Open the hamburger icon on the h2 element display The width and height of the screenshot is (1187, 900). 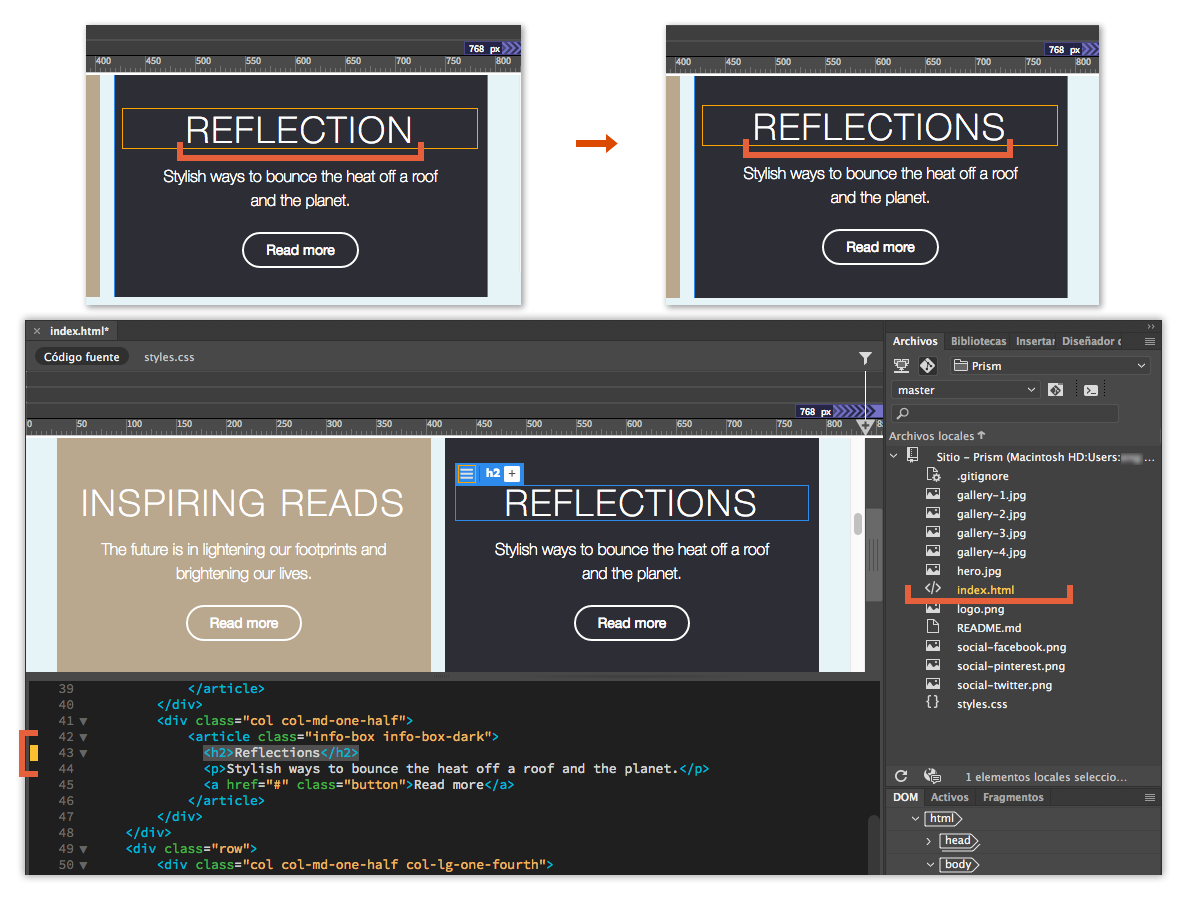[467, 473]
